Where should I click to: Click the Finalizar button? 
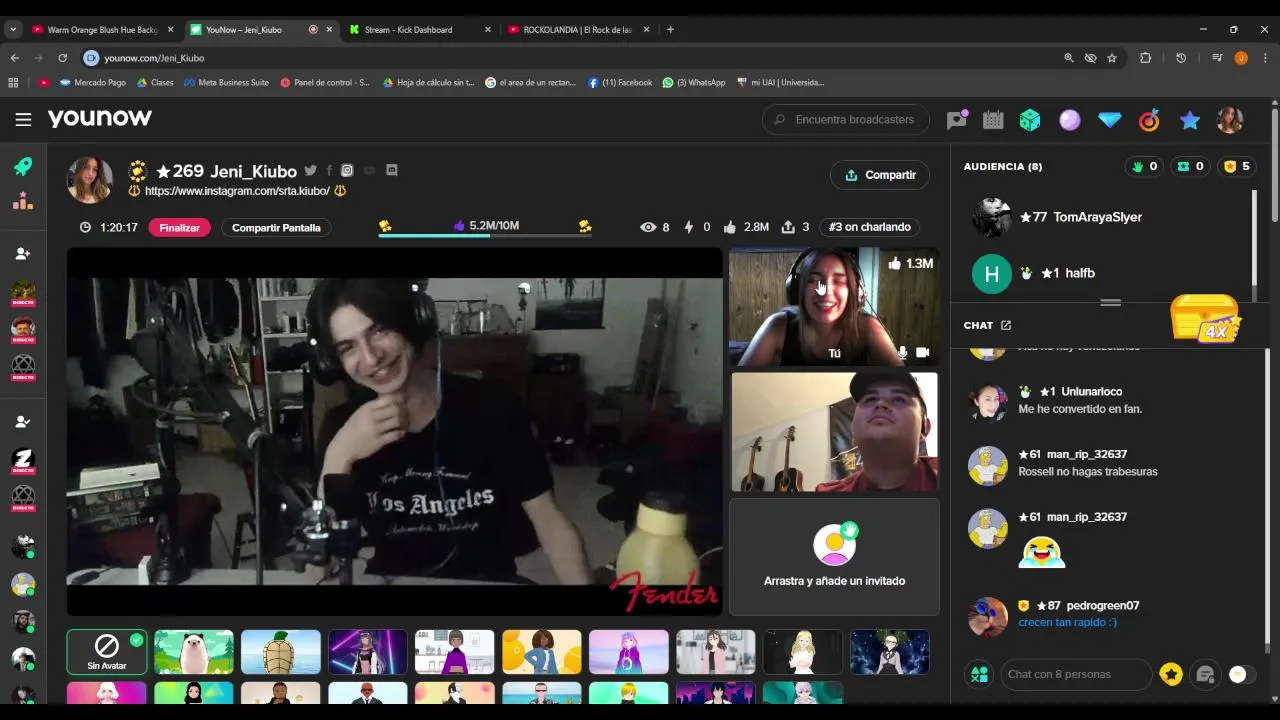click(x=180, y=228)
